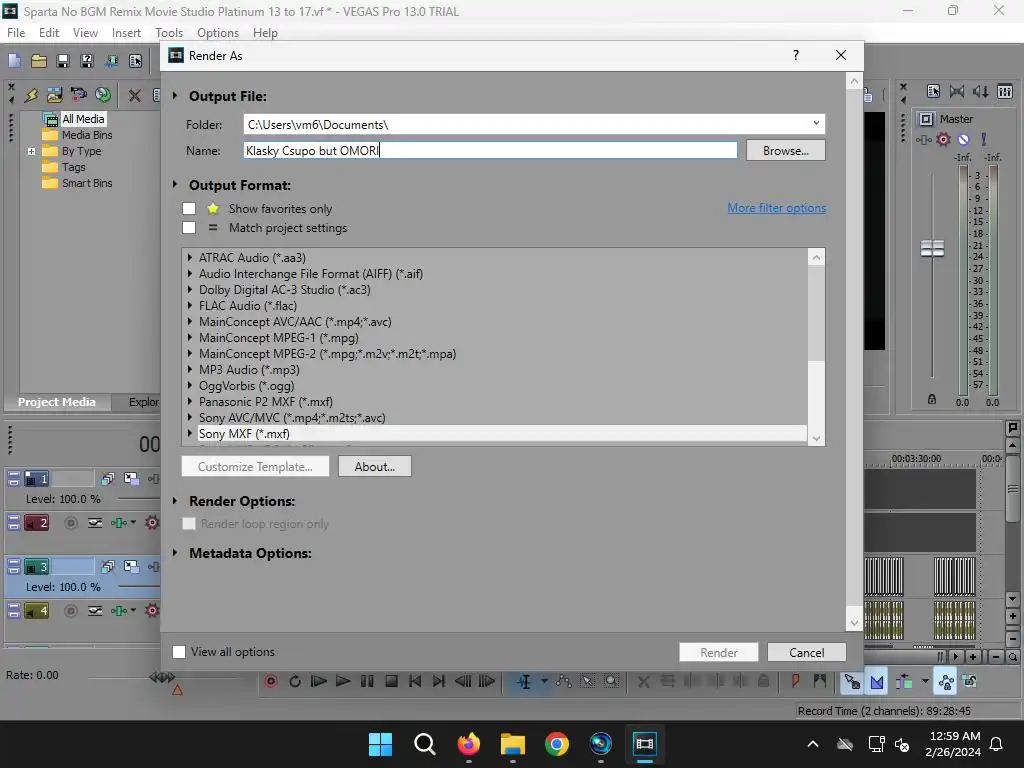Select the Normal Edit tool
The width and height of the screenshot is (1024, 768).
524,681
